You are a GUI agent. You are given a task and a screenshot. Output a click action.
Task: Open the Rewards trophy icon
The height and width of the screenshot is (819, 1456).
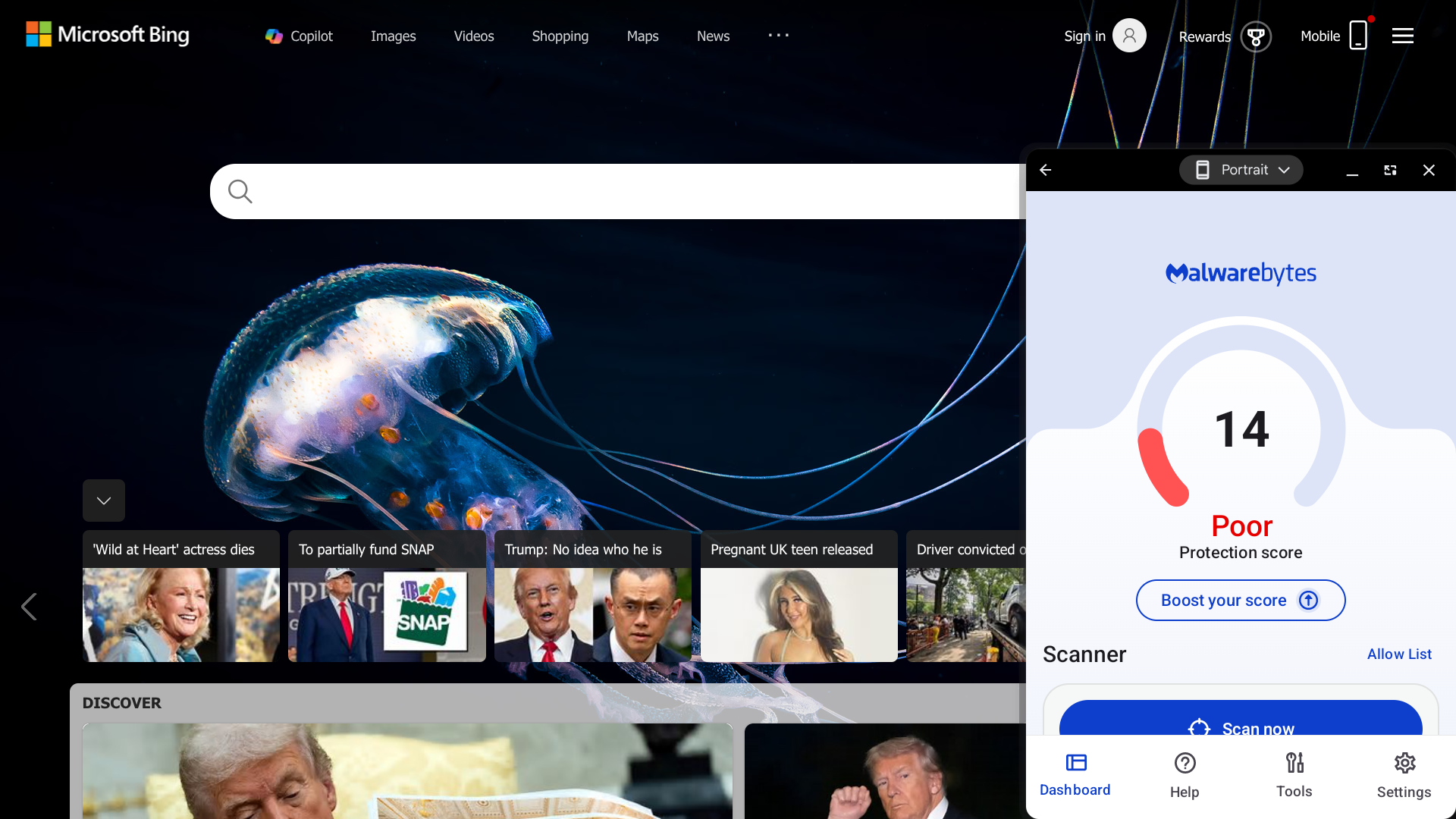[x=1256, y=36]
